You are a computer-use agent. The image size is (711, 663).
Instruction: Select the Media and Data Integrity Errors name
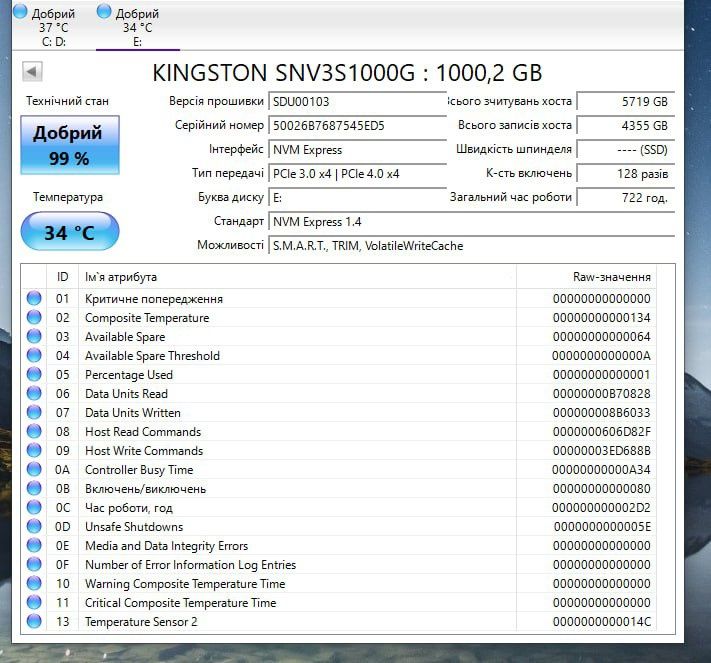pos(166,546)
